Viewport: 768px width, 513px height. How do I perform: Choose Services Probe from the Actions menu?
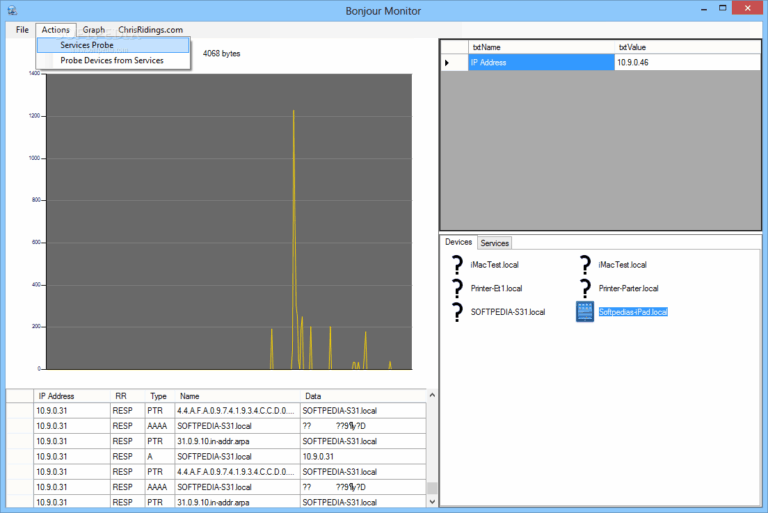87,45
